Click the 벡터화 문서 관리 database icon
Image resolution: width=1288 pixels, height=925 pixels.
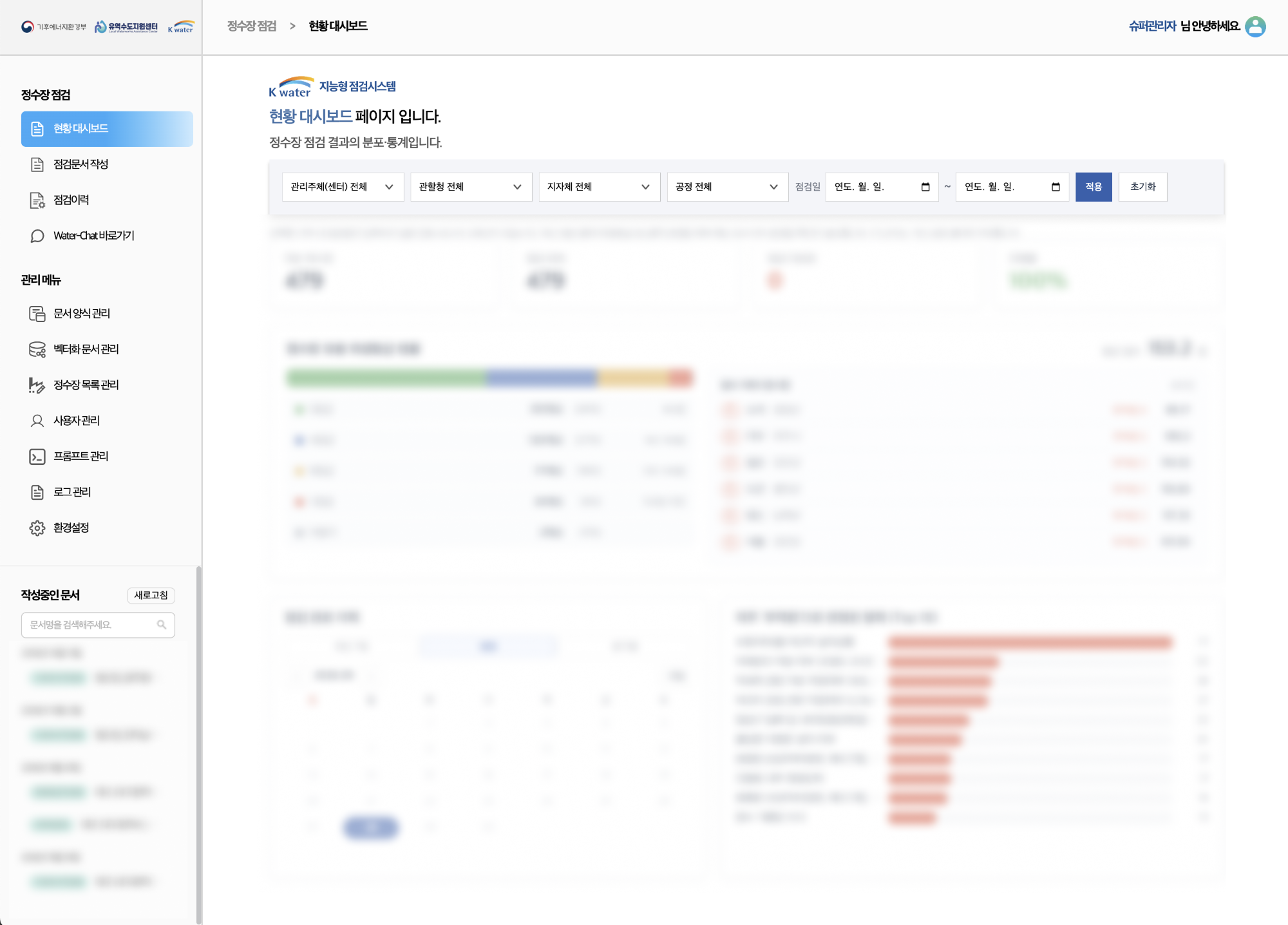tap(37, 349)
